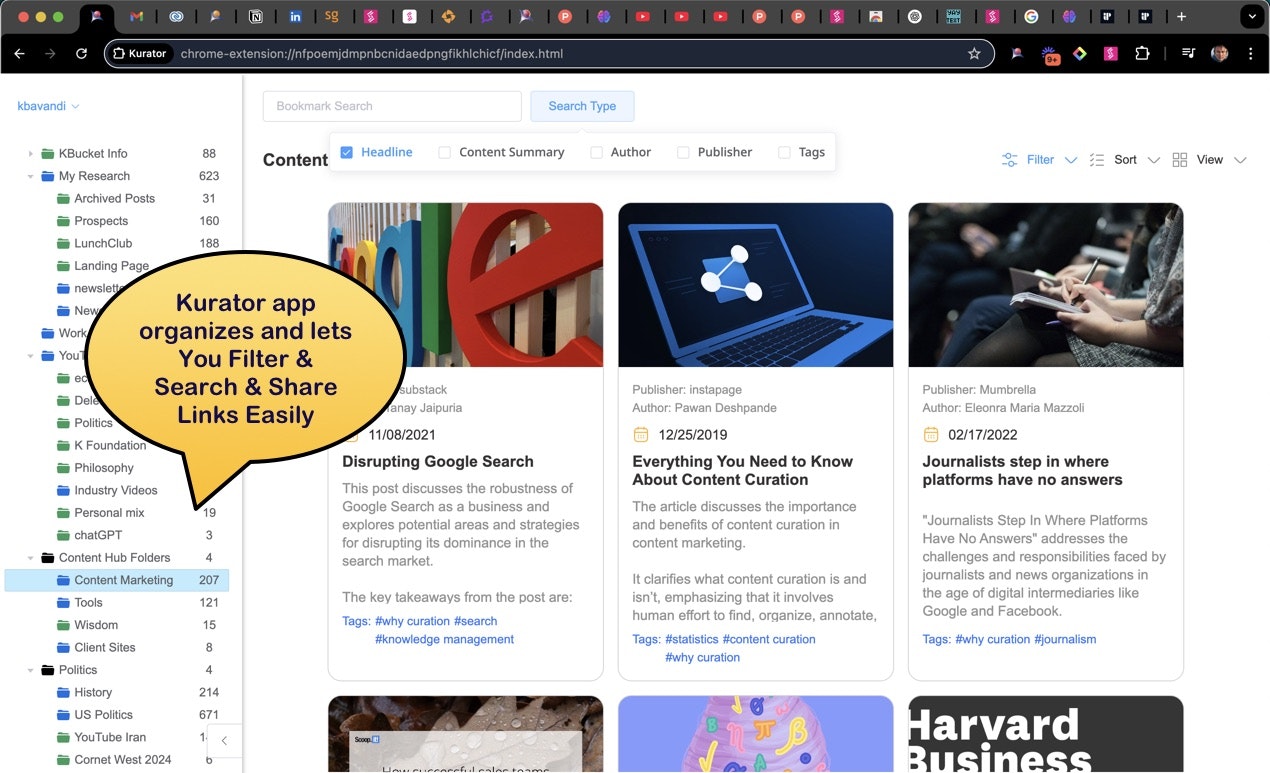Click calendar icon beside 02/17/2022

point(931,435)
